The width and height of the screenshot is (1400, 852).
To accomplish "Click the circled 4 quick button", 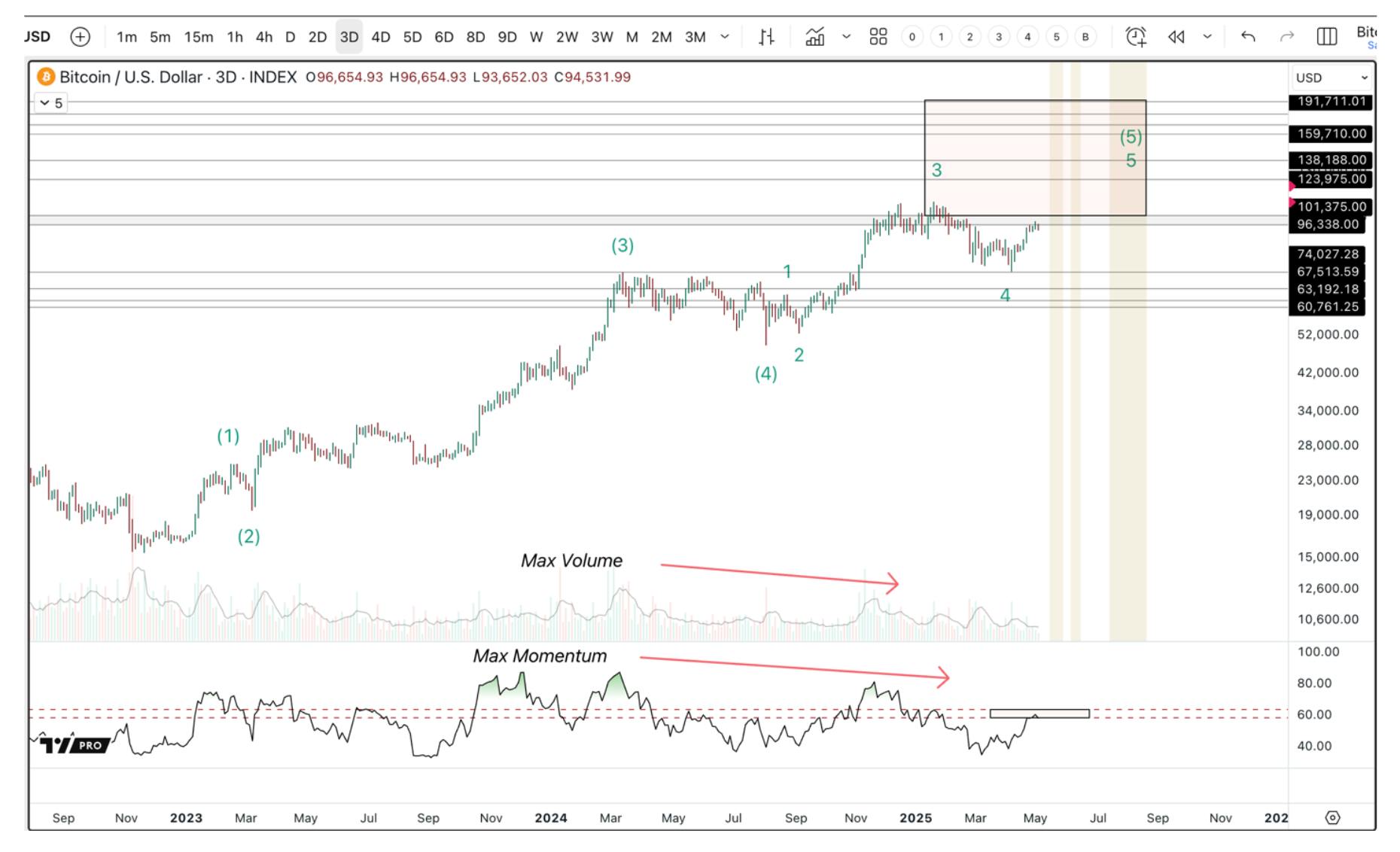I will [x=1027, y=37].
